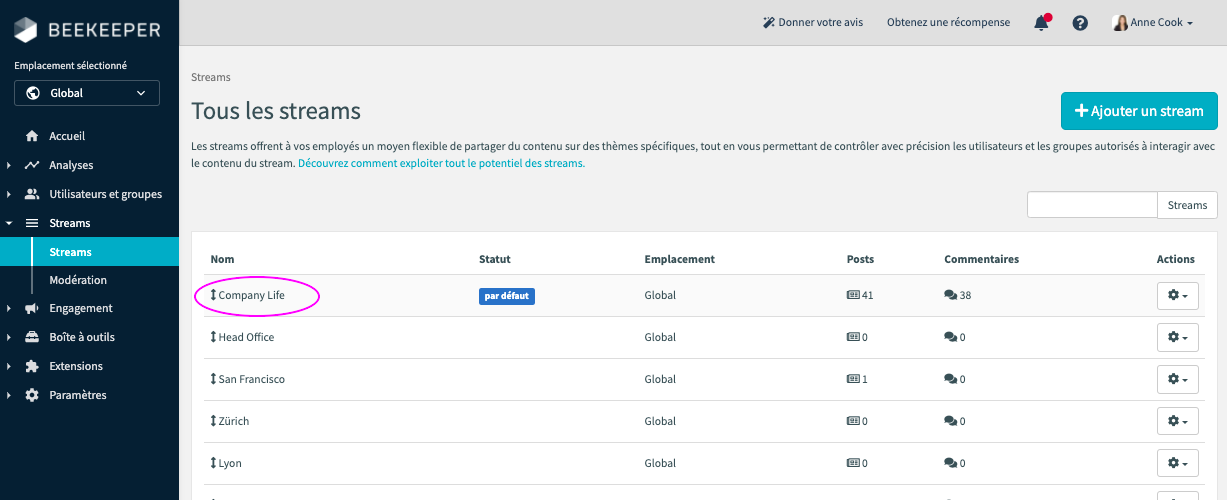1227x500 pixels.
Task: Click the comments icon in Head Office row
Action: (x=951, y=338)
